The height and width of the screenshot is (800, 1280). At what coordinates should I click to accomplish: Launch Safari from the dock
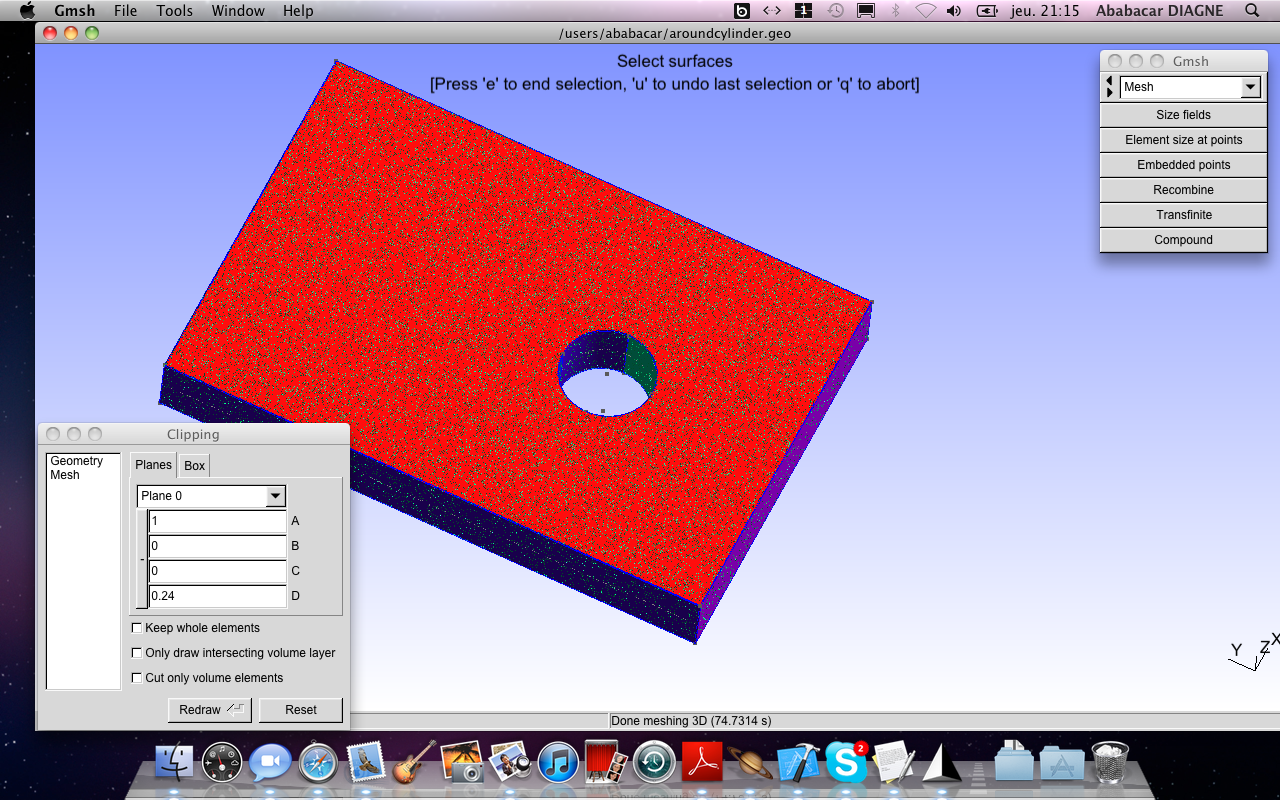[x=318, y=763]
